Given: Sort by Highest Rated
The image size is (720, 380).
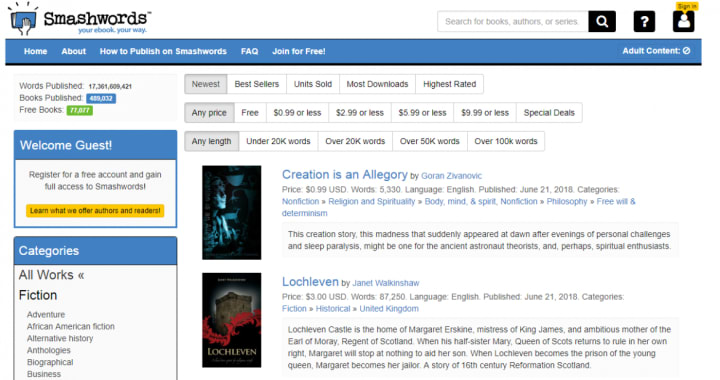Looking at the screenshot, I should [450, 84].
